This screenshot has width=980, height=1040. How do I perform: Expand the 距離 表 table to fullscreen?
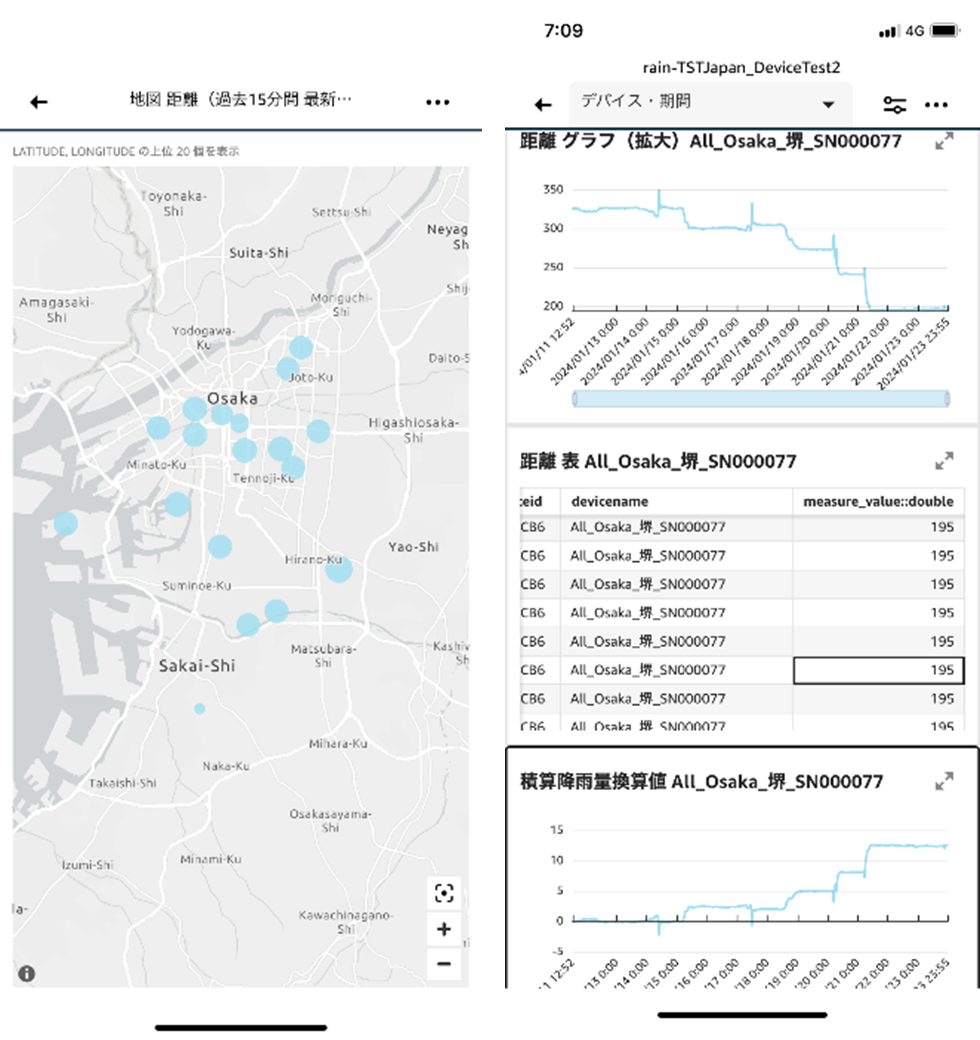click(943, 462)
